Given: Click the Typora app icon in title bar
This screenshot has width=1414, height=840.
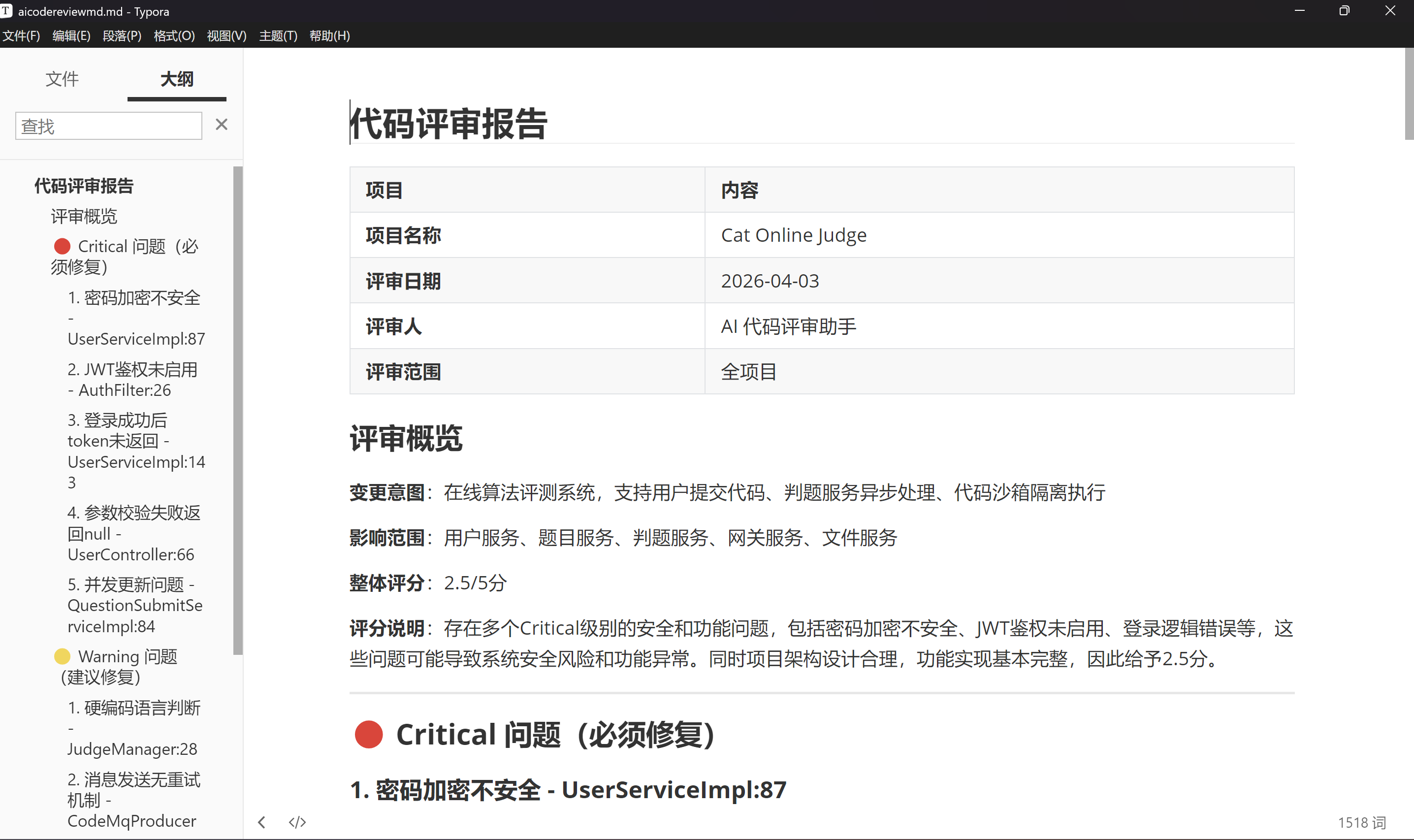Looking at the screenshot, I should click(x=5, y=11).
